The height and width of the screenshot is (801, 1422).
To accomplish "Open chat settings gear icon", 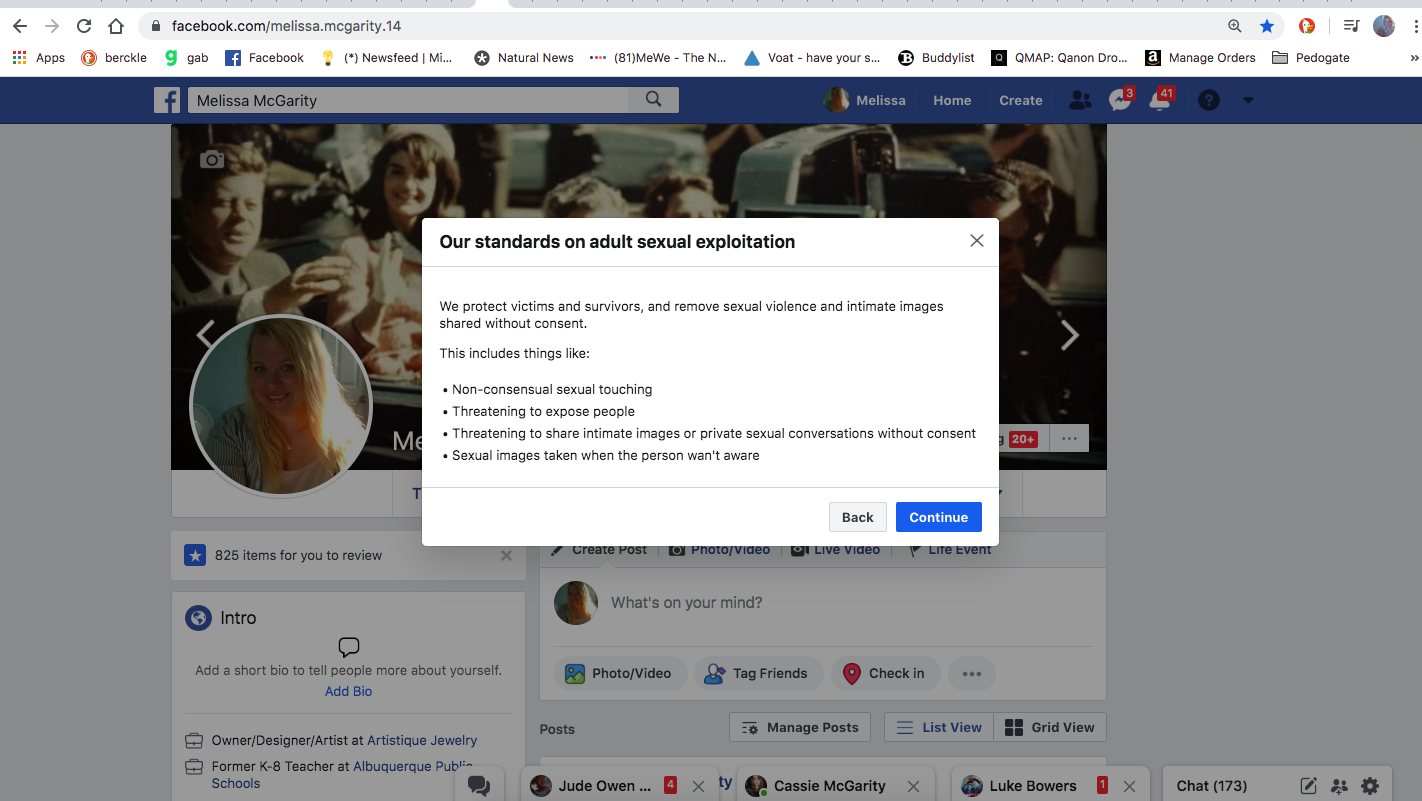I will [1370, 786].
